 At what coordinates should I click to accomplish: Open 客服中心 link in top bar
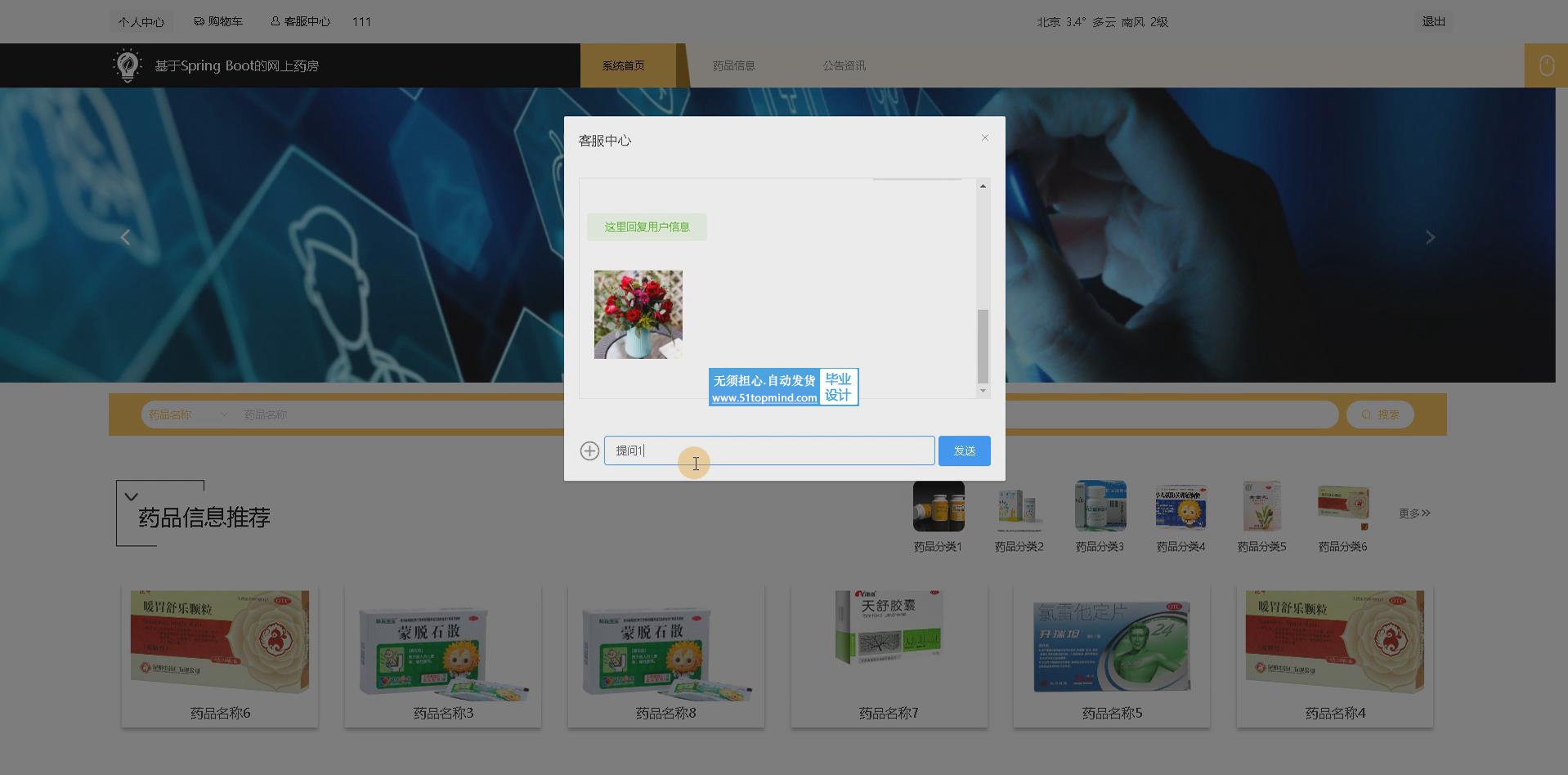(x=301, y=21)
